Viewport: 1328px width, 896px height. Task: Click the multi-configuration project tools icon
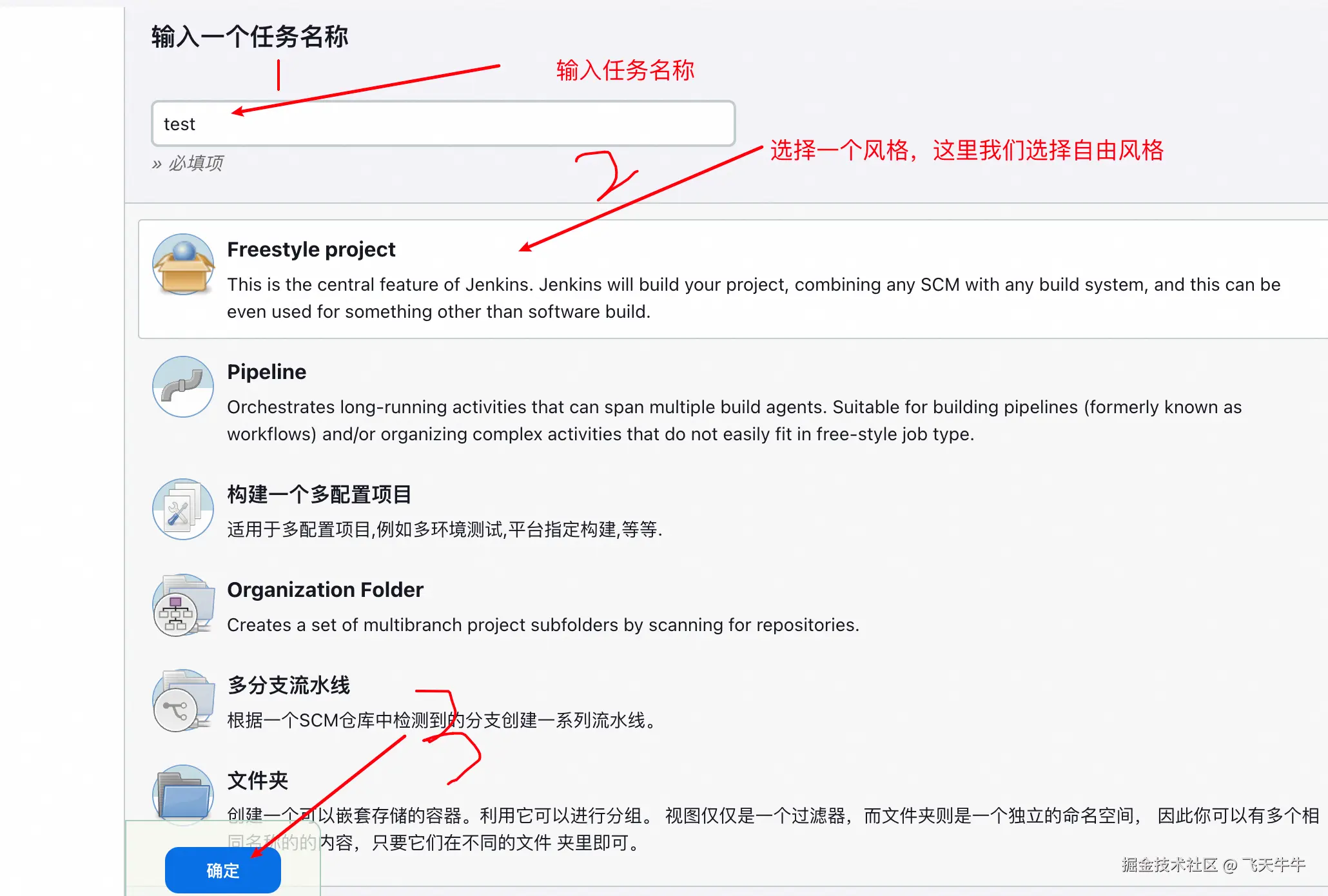[x=183, y=509]
